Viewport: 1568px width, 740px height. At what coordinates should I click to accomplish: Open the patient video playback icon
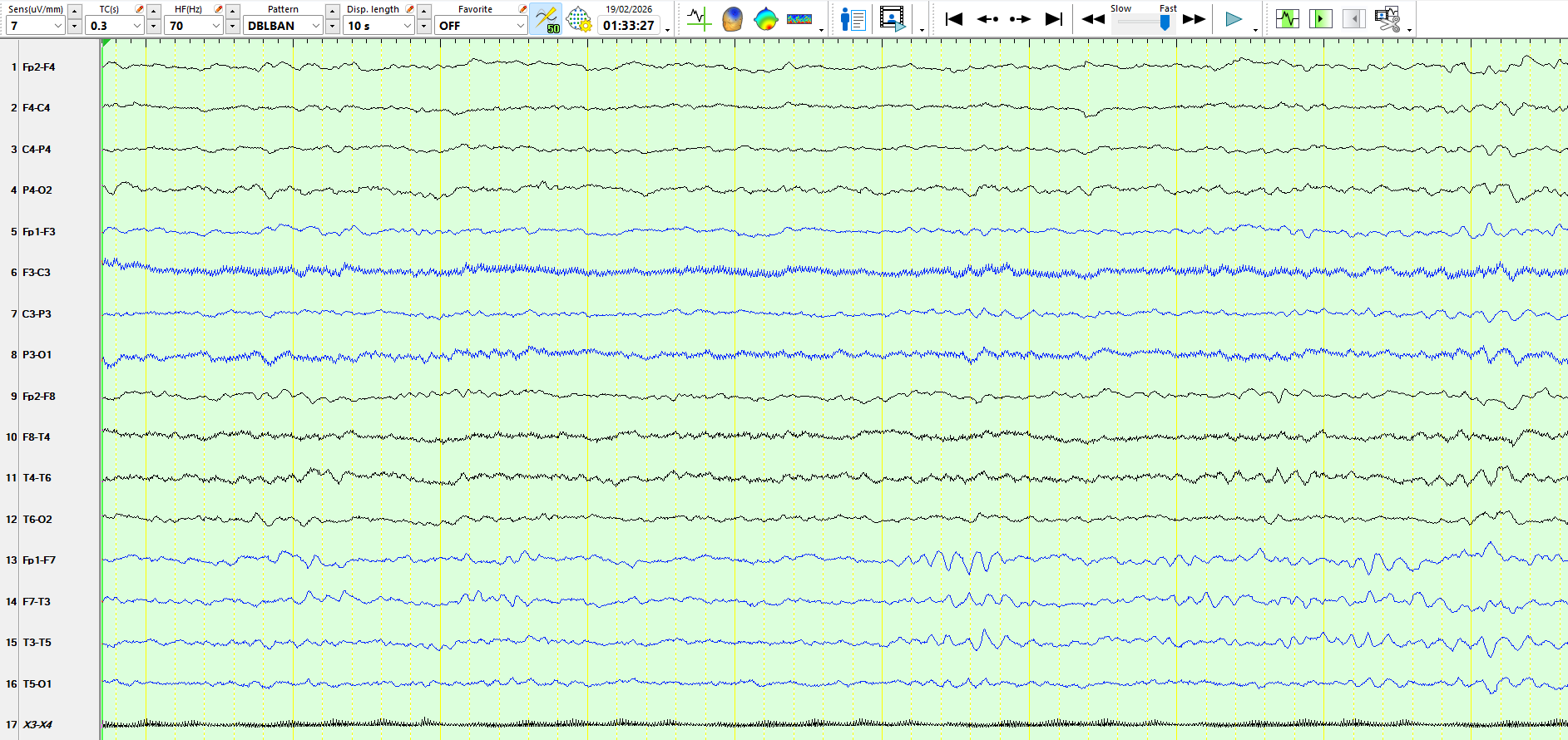point(892,19)
